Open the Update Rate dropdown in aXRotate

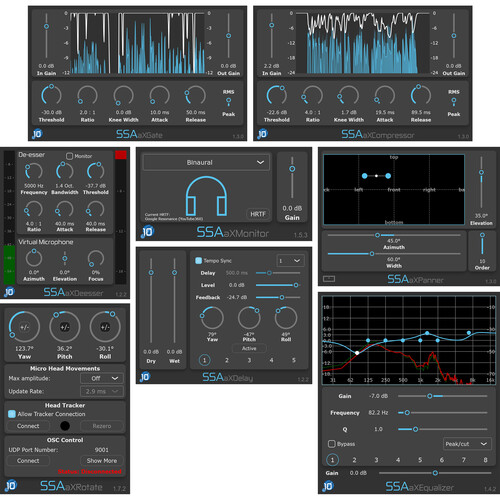pyautogui.click(x=102, y=391)
